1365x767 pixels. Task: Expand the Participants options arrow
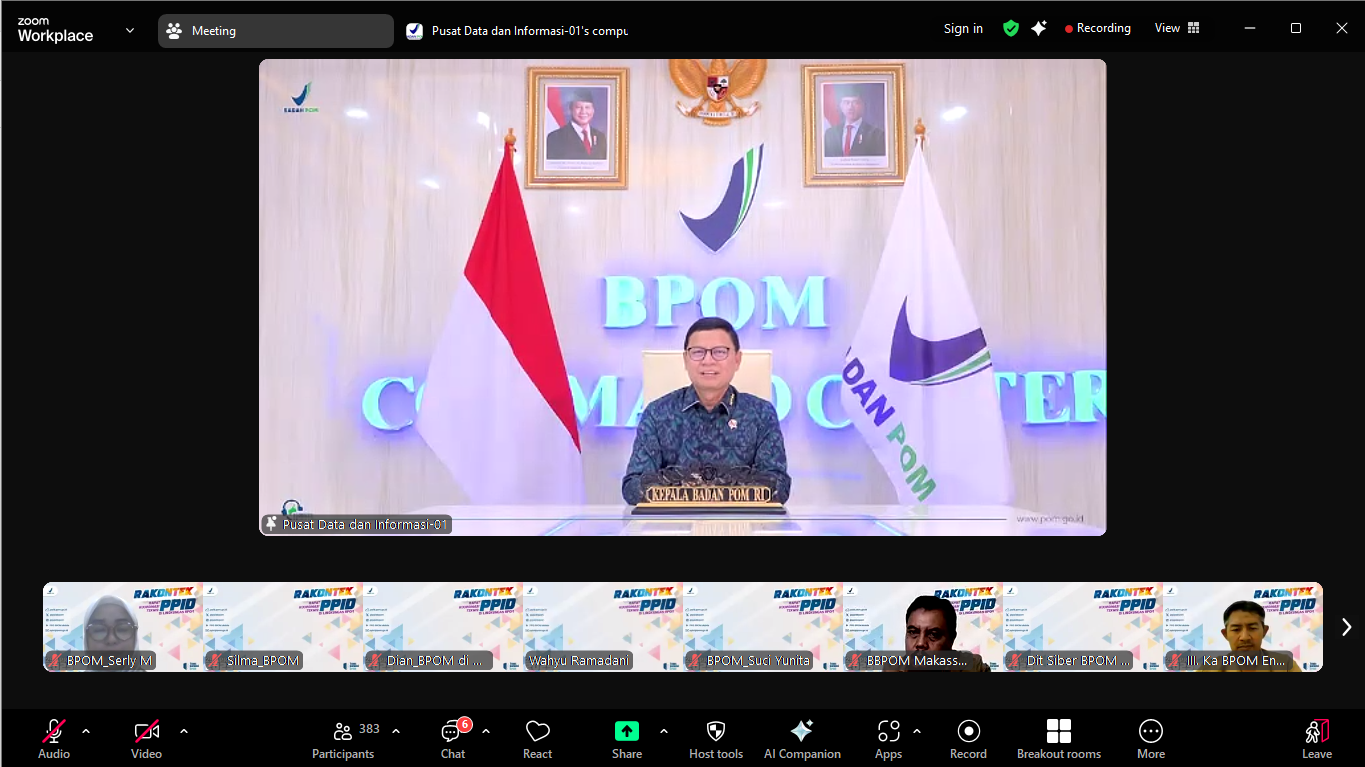pos(396,731)
